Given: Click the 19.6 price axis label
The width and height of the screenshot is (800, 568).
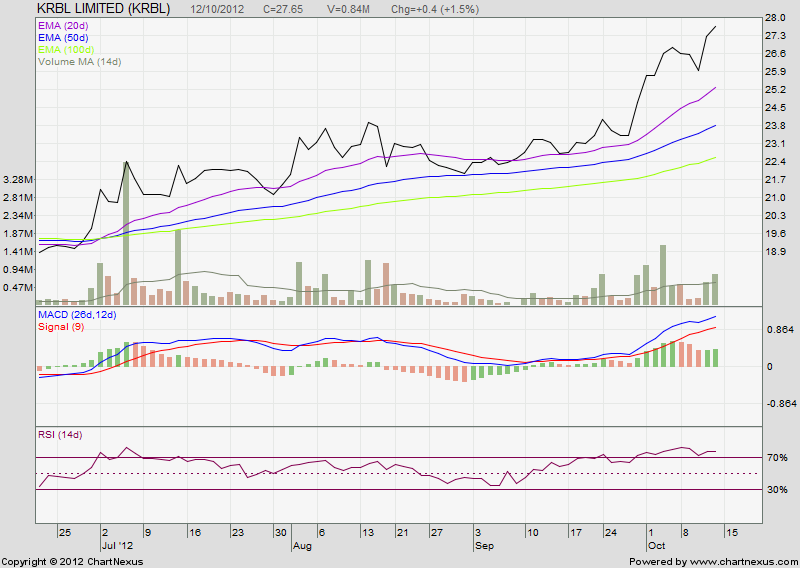Looking at the screenshot, I should pyautogui.click(x=775, y=234).
